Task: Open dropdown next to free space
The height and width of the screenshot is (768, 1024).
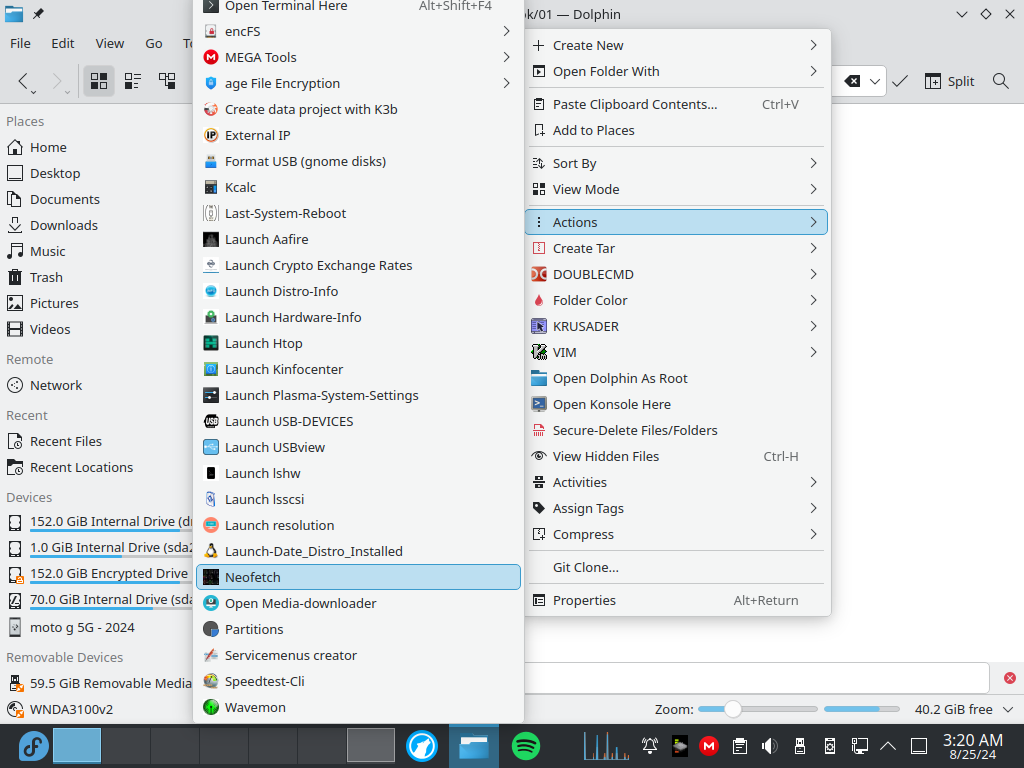Action: point(1008,709)
